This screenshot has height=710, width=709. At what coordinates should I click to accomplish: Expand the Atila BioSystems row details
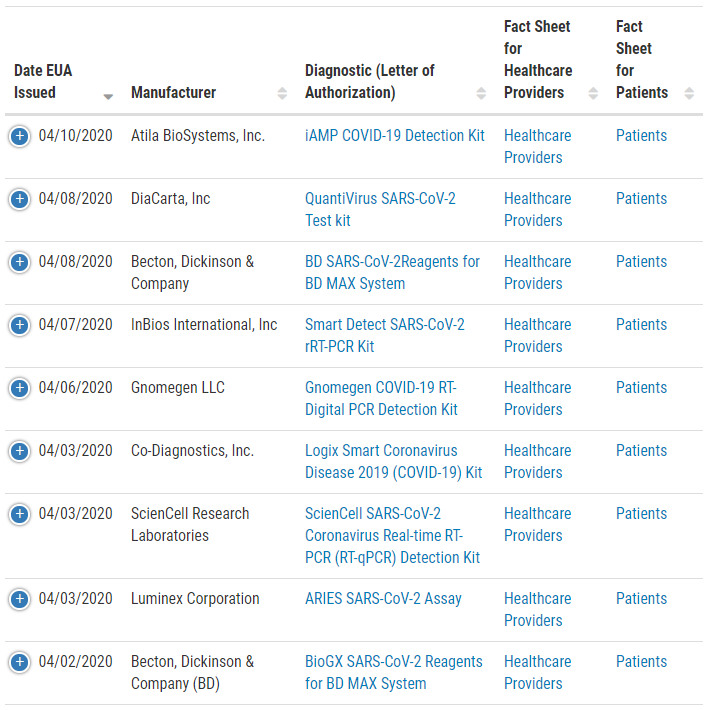pos(19,136)
